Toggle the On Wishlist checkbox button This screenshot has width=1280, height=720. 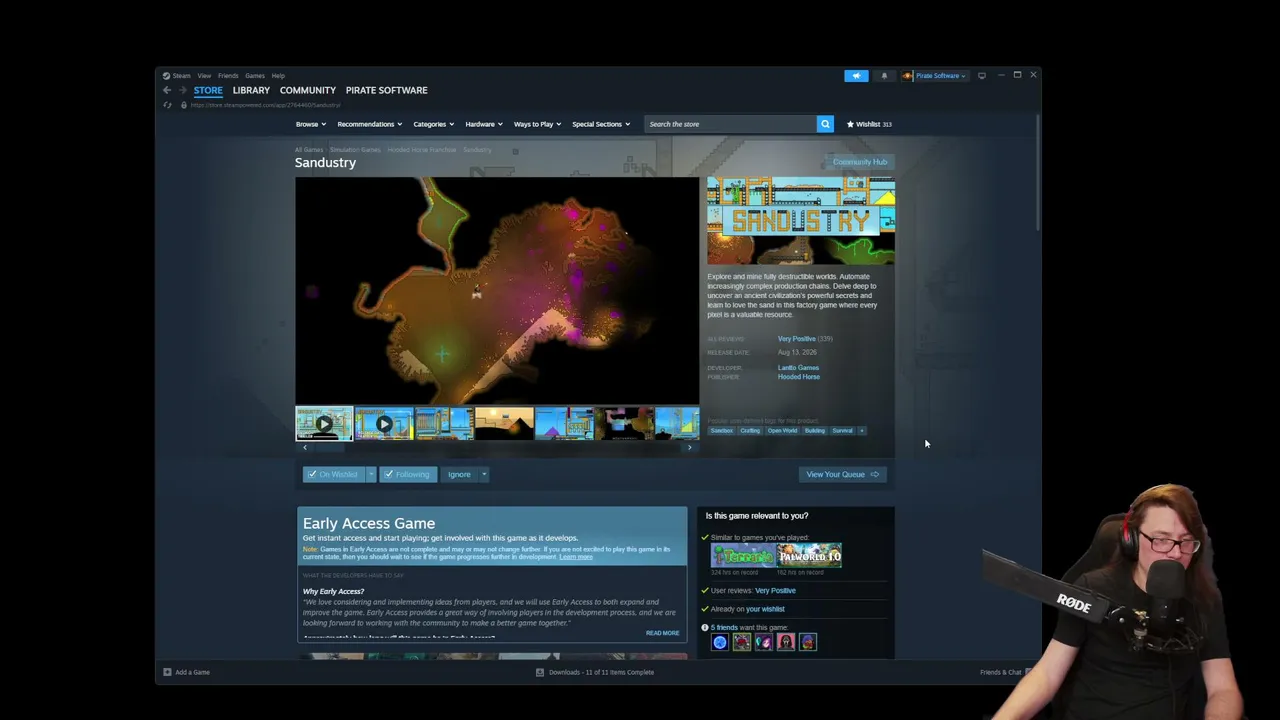coord(334,474)
